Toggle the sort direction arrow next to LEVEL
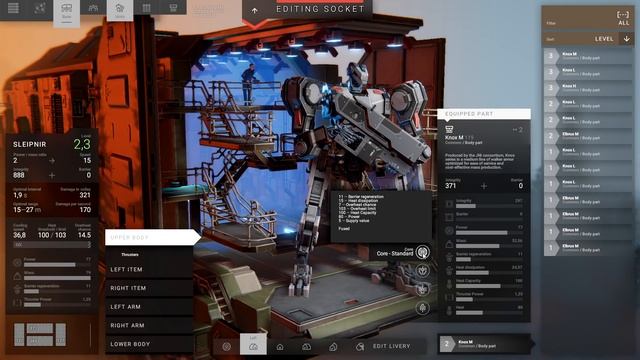Image resolution: width=640 pixels, height=360 pixels. pyautogui.click(x=627, y=39)
